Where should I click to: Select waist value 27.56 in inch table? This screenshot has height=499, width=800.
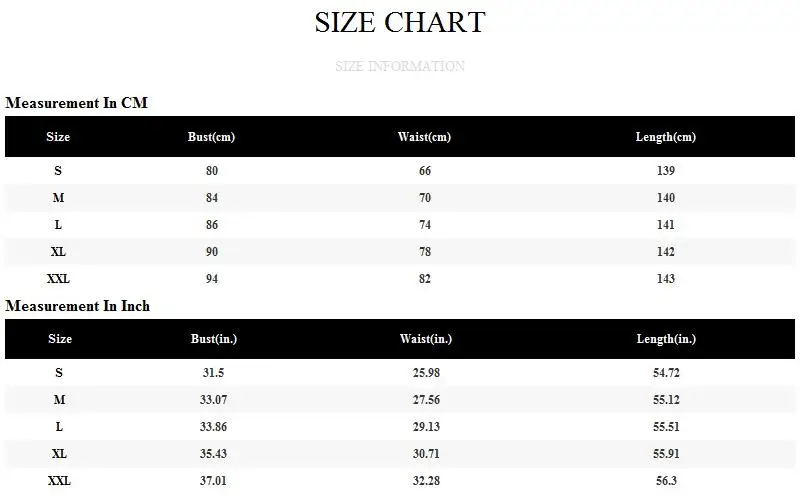click(426, 400)
